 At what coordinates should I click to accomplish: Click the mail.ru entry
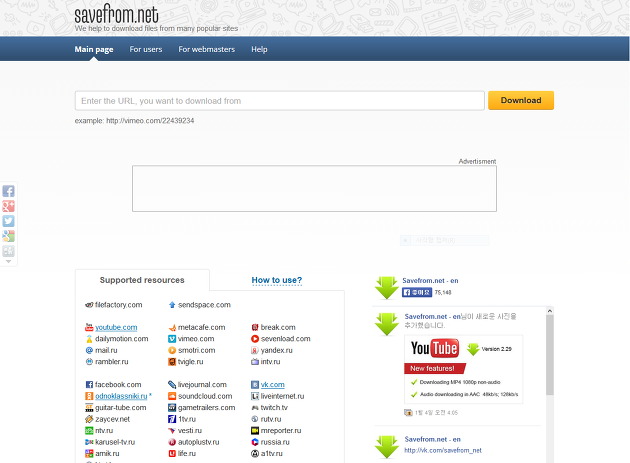tap(101, 350)
